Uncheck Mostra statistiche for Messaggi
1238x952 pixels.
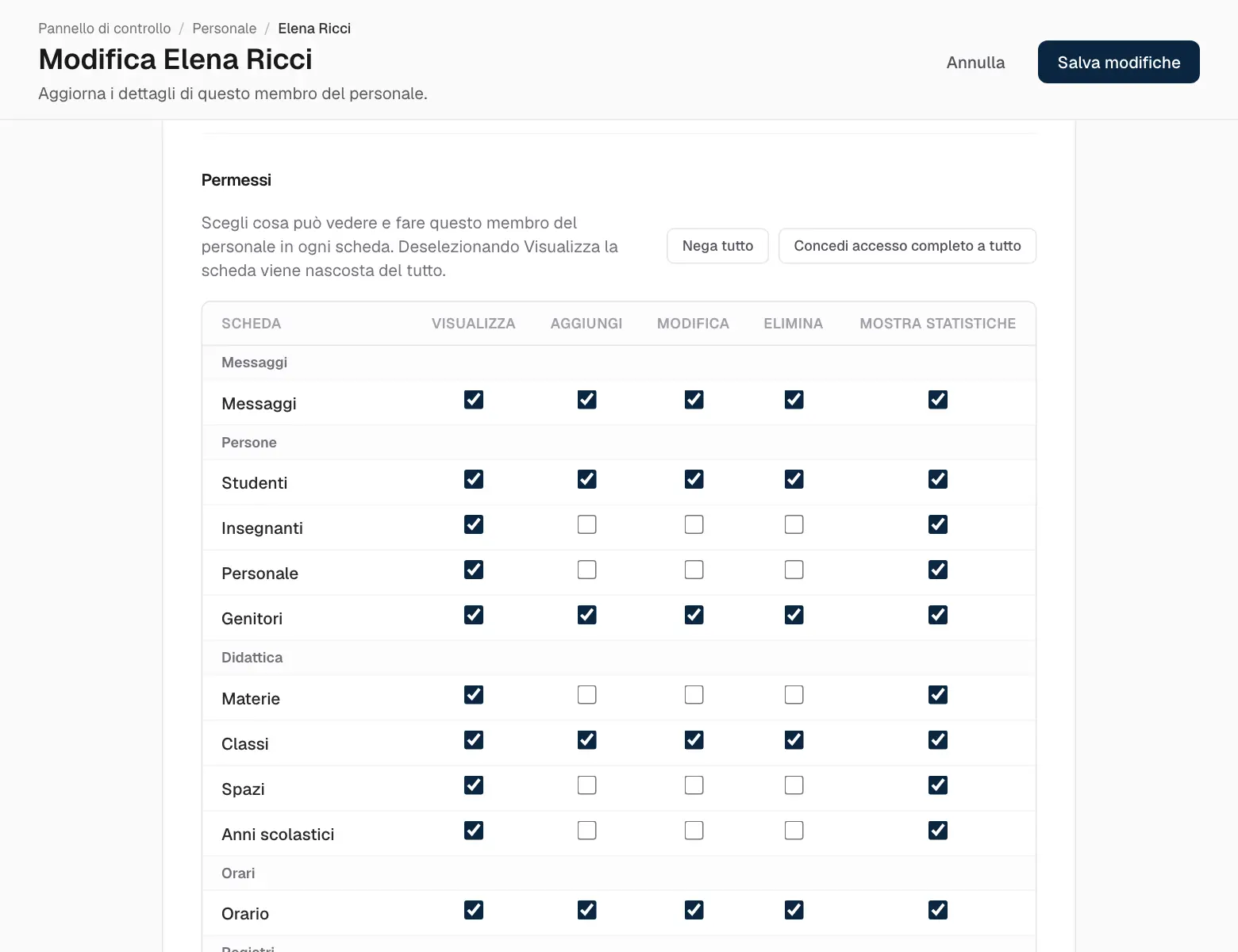(938, 400)
